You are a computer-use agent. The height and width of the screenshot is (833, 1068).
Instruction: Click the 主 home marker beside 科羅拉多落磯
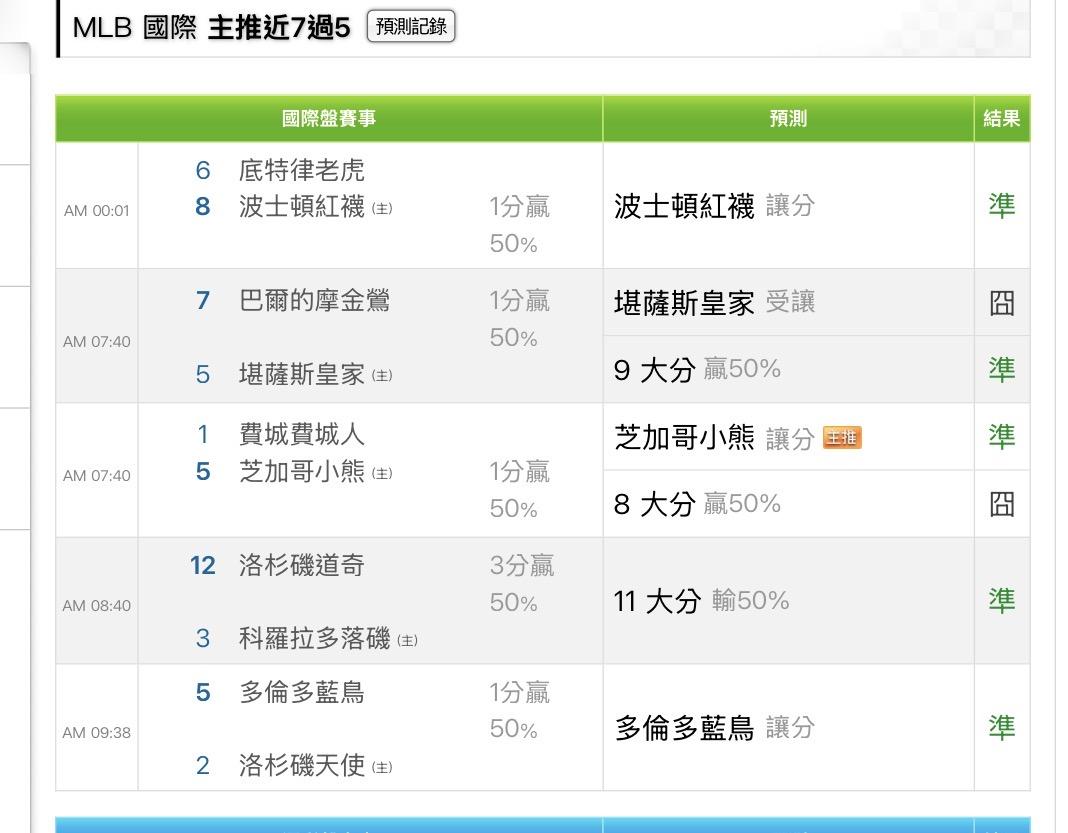point(407,640)
